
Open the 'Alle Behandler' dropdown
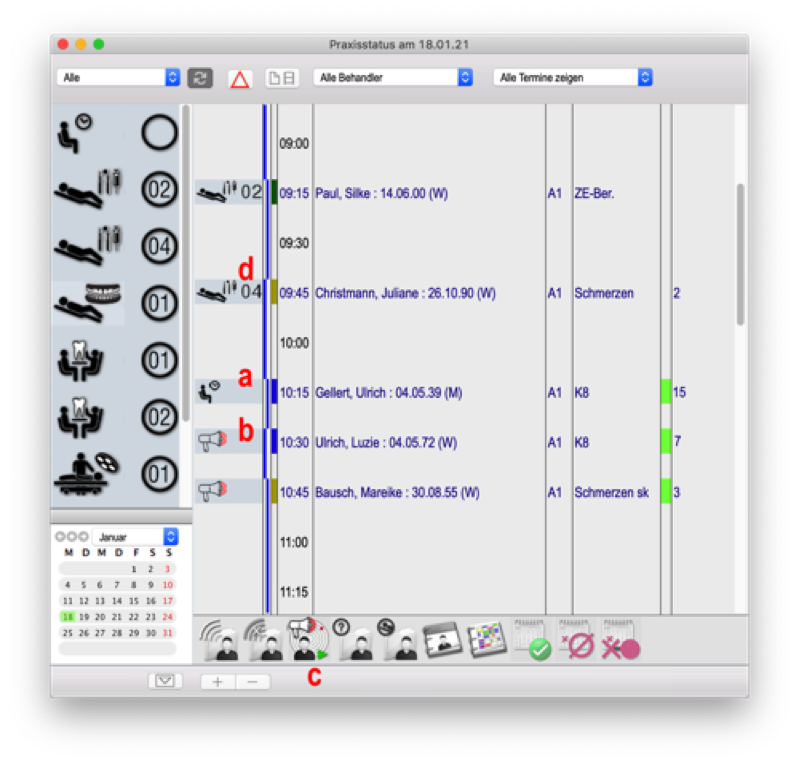click(392, 77)
